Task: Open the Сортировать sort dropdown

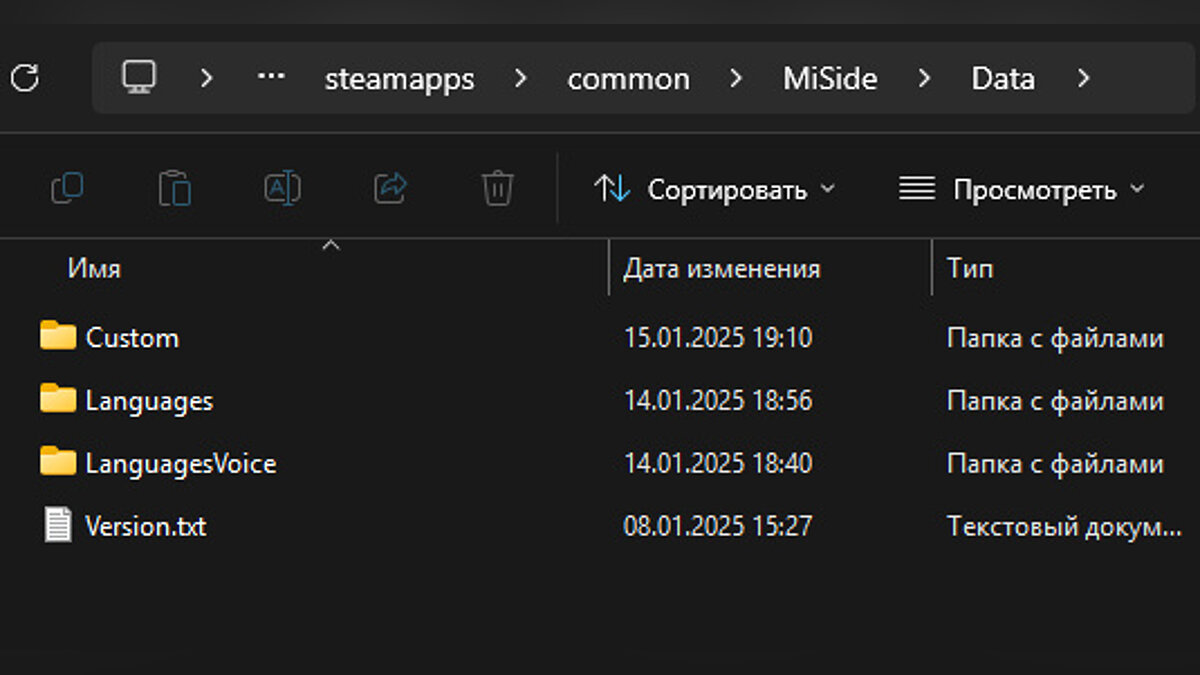Action: point(714,189)
